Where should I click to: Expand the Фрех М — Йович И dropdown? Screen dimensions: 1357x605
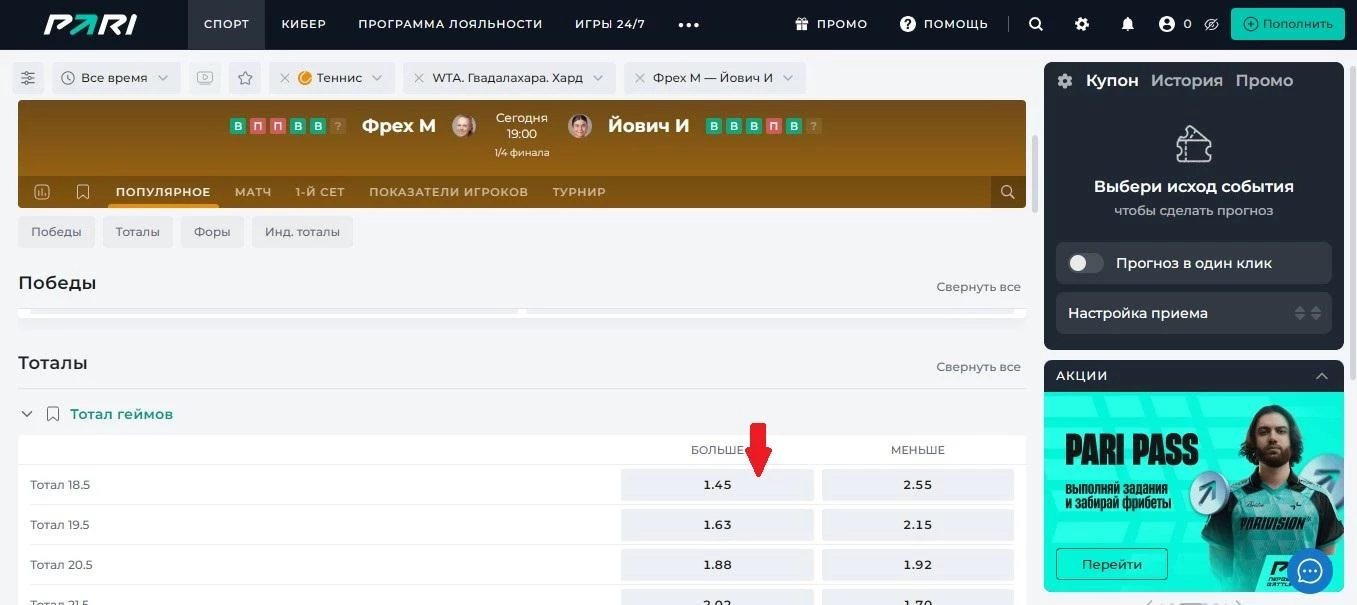[x=788, y=78]
